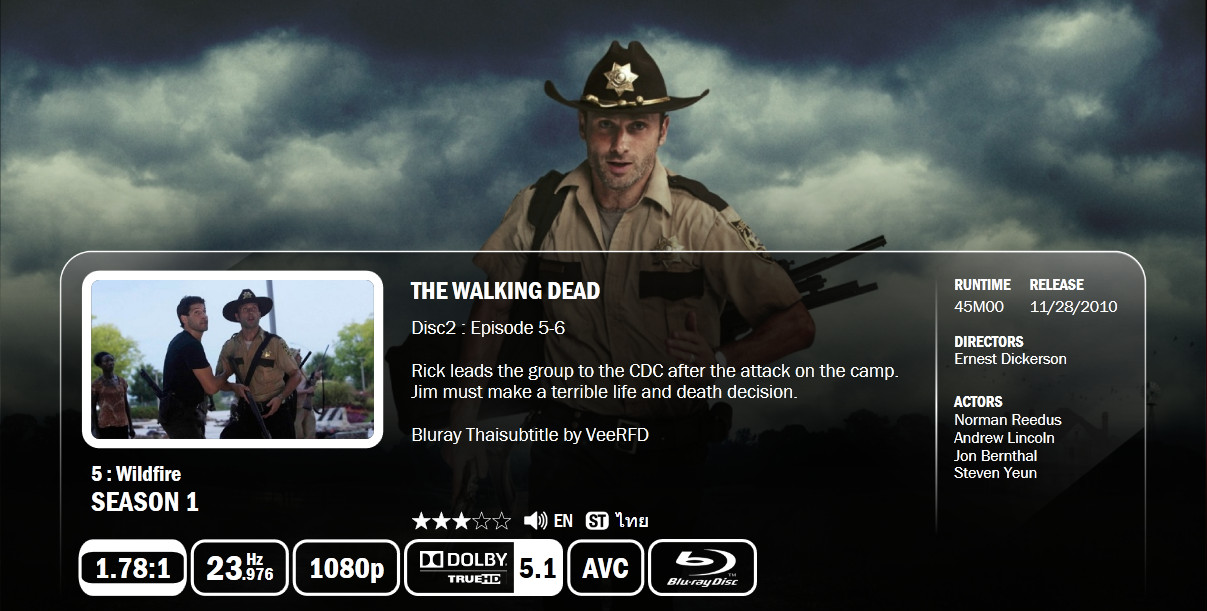Click the Season 1 label
Screen dimensions: 1207x611
pyautogui.click(x=145, y=502)
